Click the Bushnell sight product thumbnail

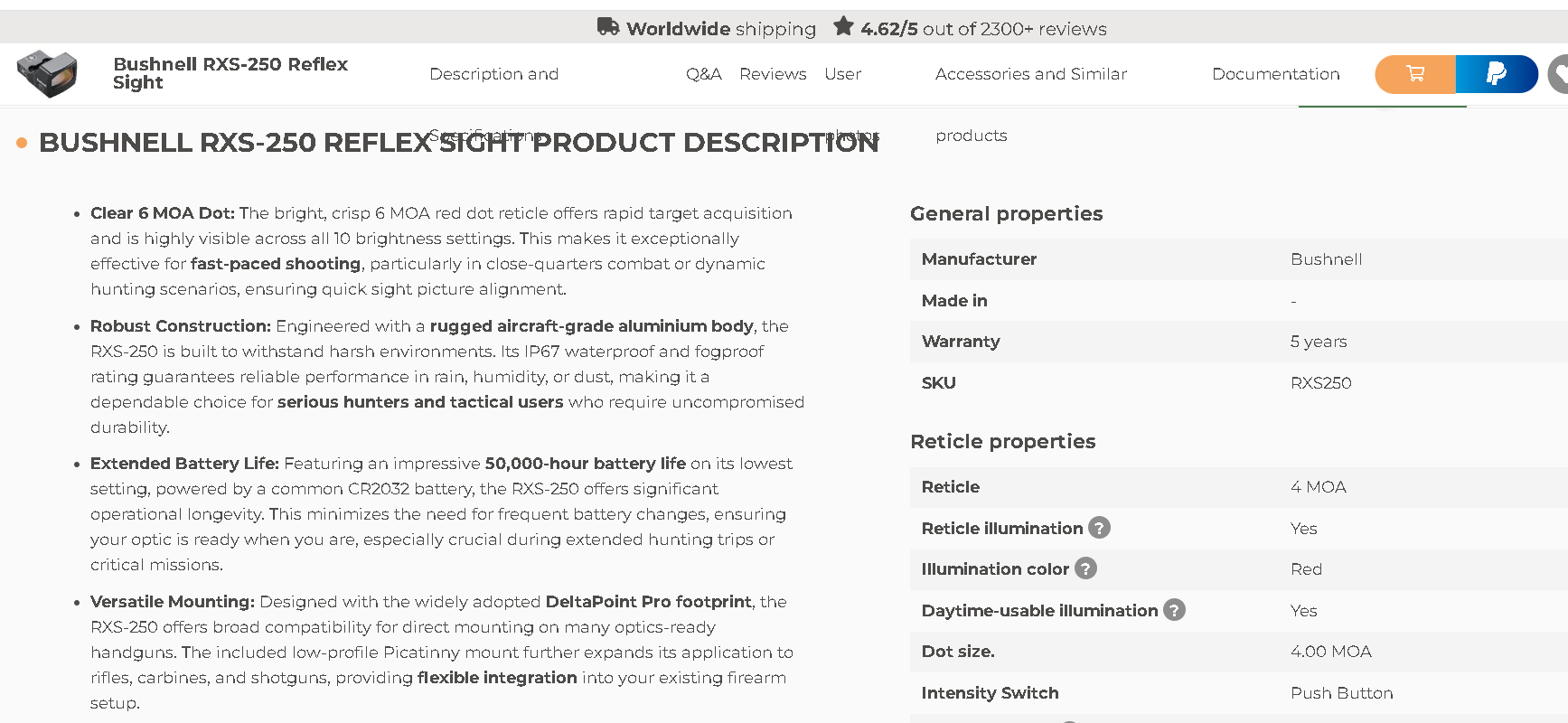coord(47,73)
